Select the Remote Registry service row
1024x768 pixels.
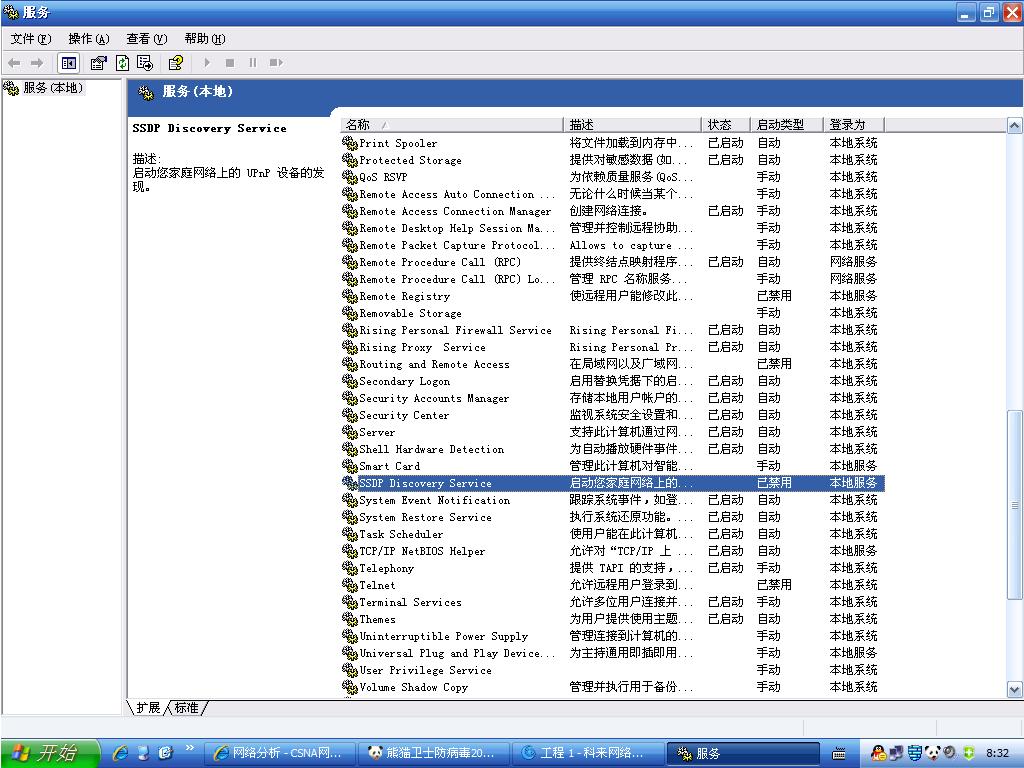405,296
